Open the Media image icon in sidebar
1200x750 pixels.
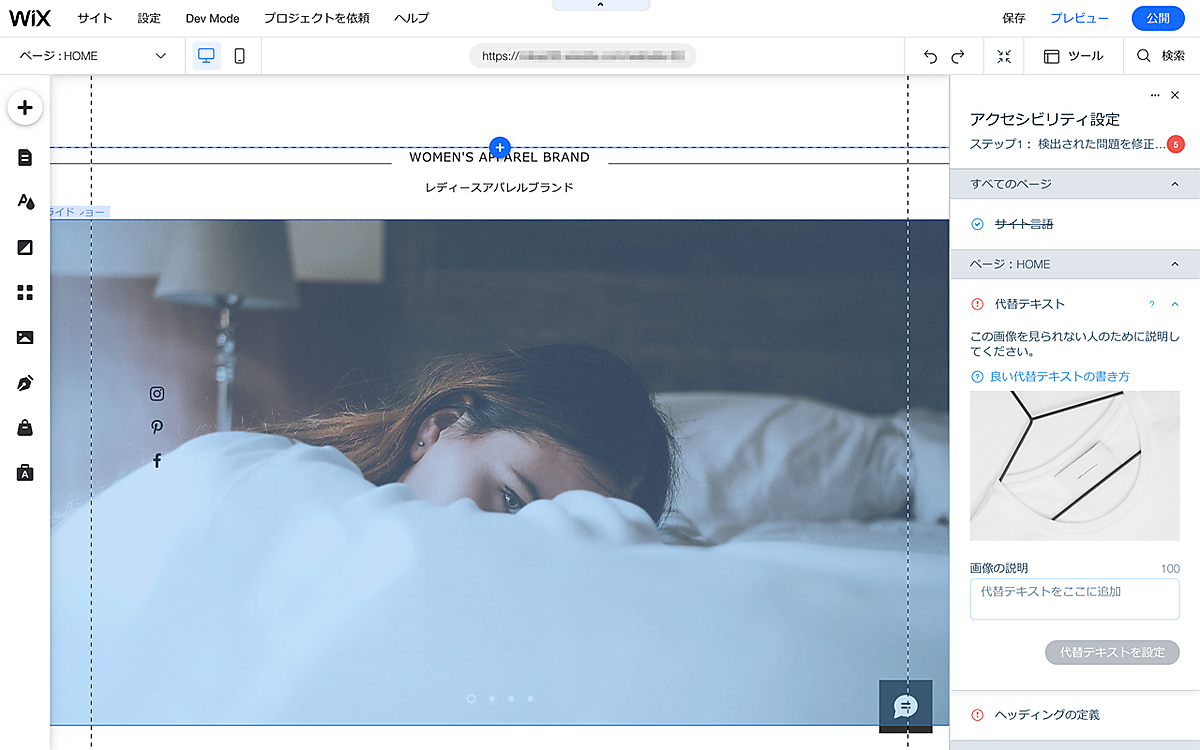pos(25,338)
